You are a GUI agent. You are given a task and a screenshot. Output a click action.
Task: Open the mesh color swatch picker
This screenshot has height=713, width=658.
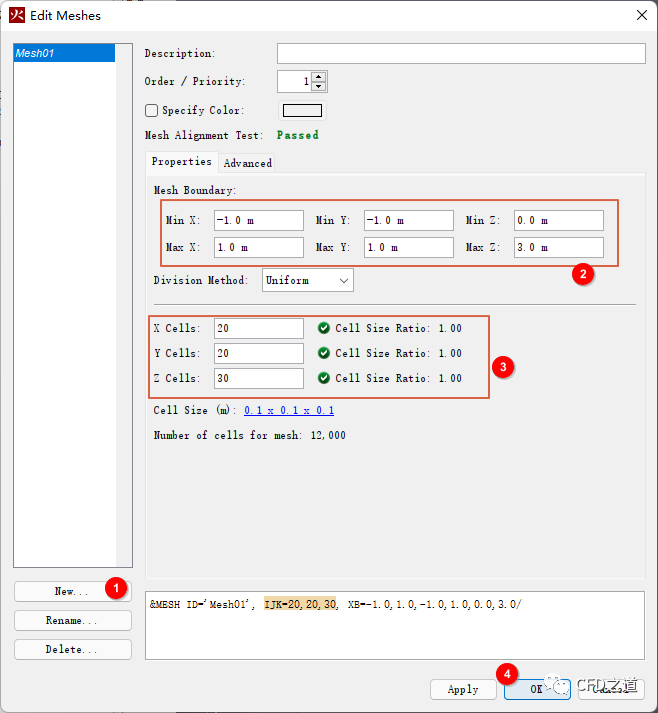302,111
